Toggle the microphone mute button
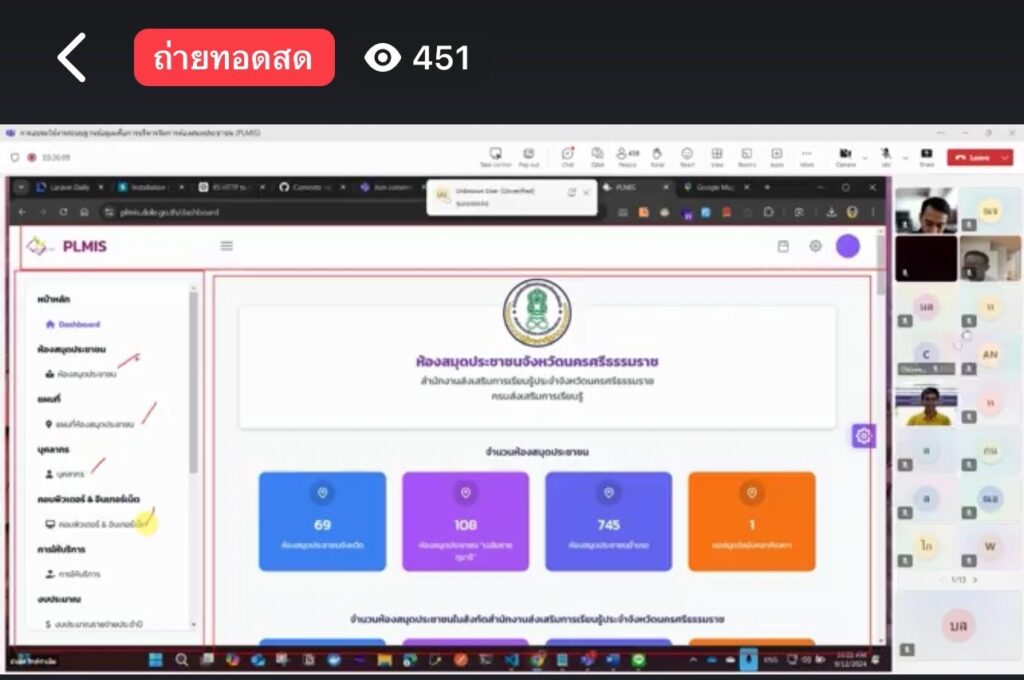This screenshot has width=1024, height=680. [x=885, y=156]
